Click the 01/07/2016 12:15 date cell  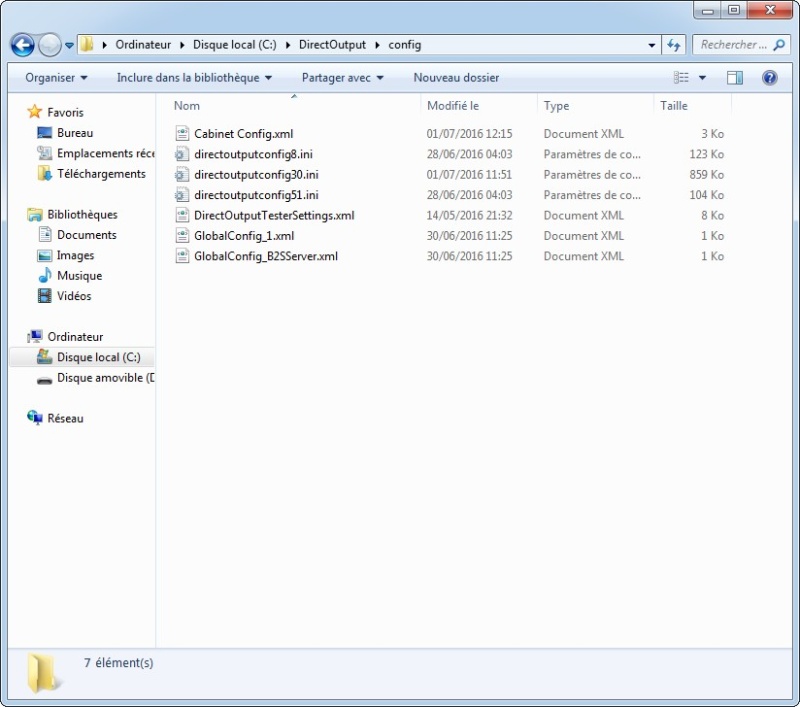469,134
